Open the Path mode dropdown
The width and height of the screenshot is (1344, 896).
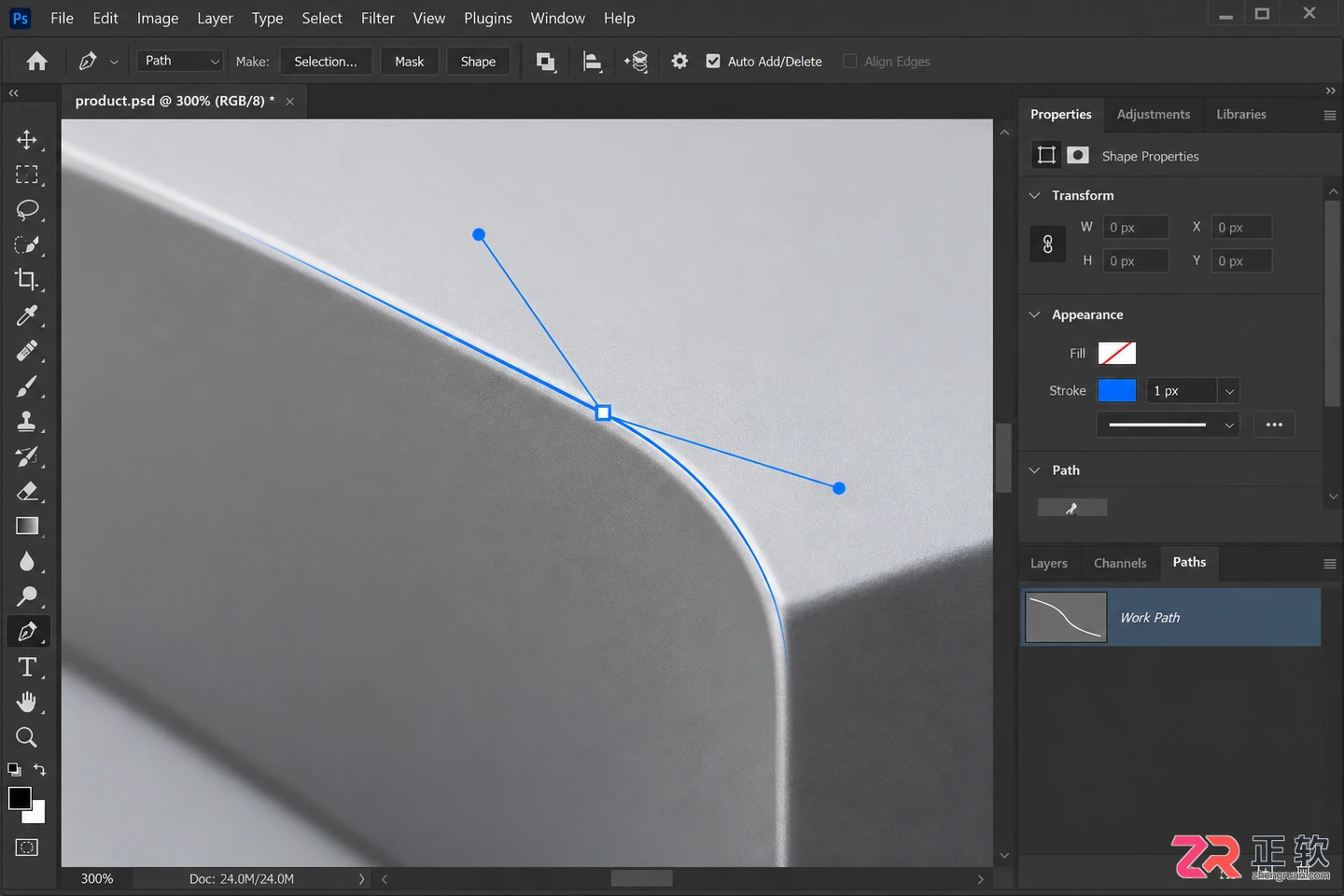(x=180, y=61)
